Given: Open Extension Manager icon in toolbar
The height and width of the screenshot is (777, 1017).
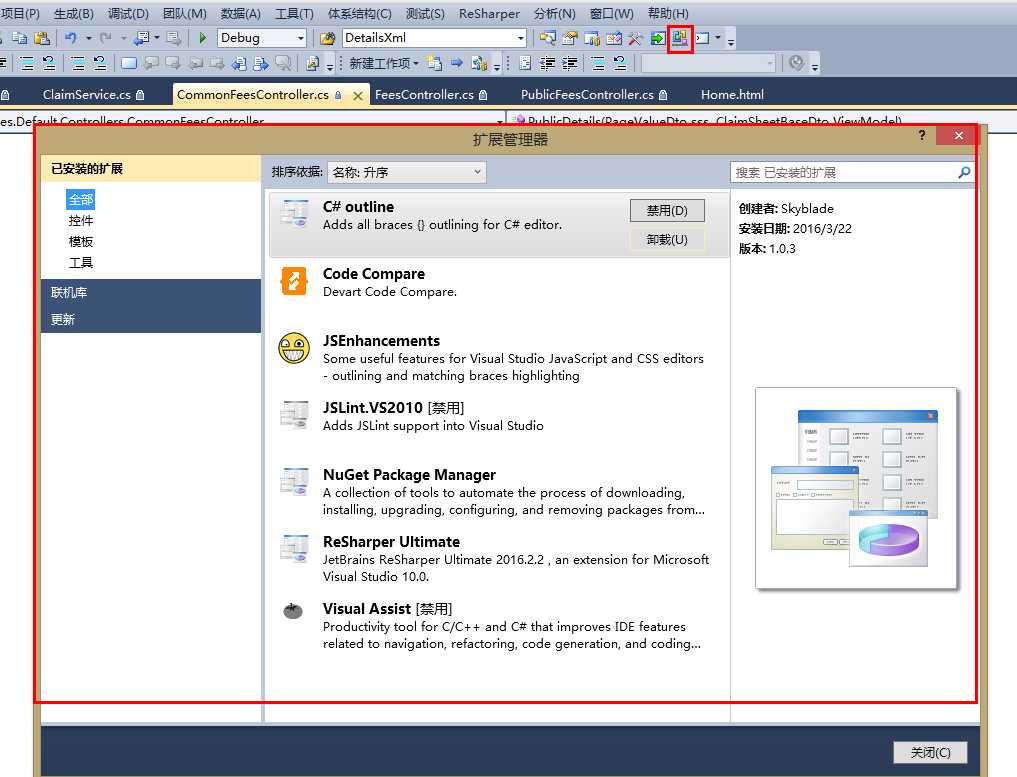Looking at the screenshot, I should coord(680,38).
